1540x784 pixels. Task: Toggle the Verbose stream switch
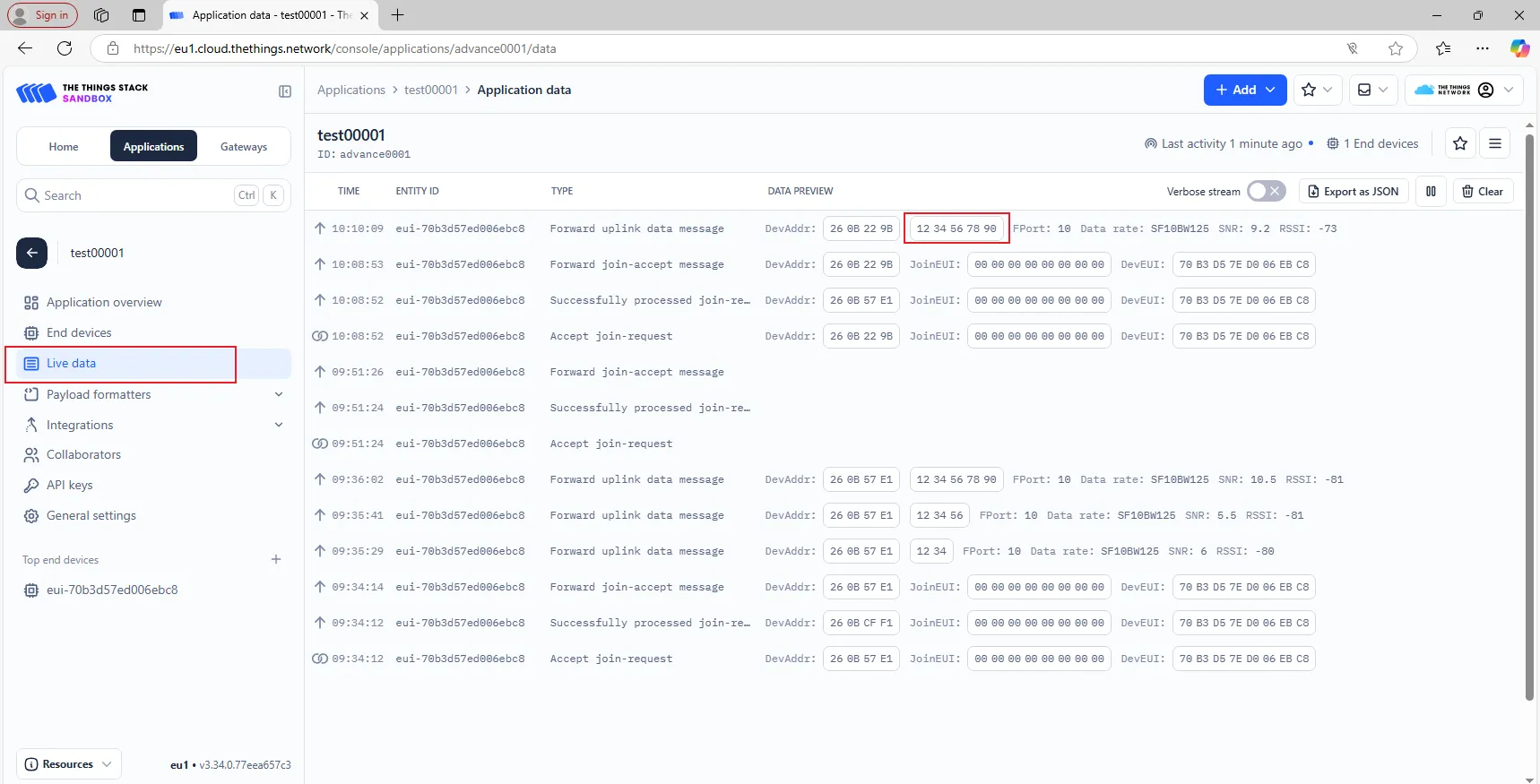click(1266, 191)
